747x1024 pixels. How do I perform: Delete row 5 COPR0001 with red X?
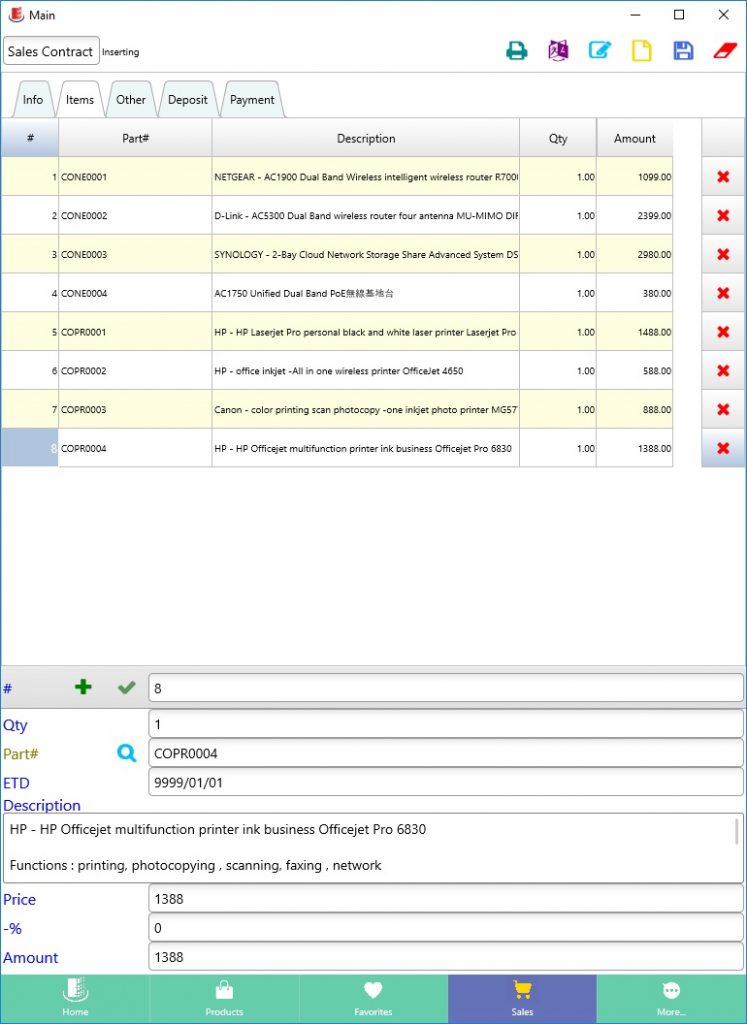coord(723,332)
